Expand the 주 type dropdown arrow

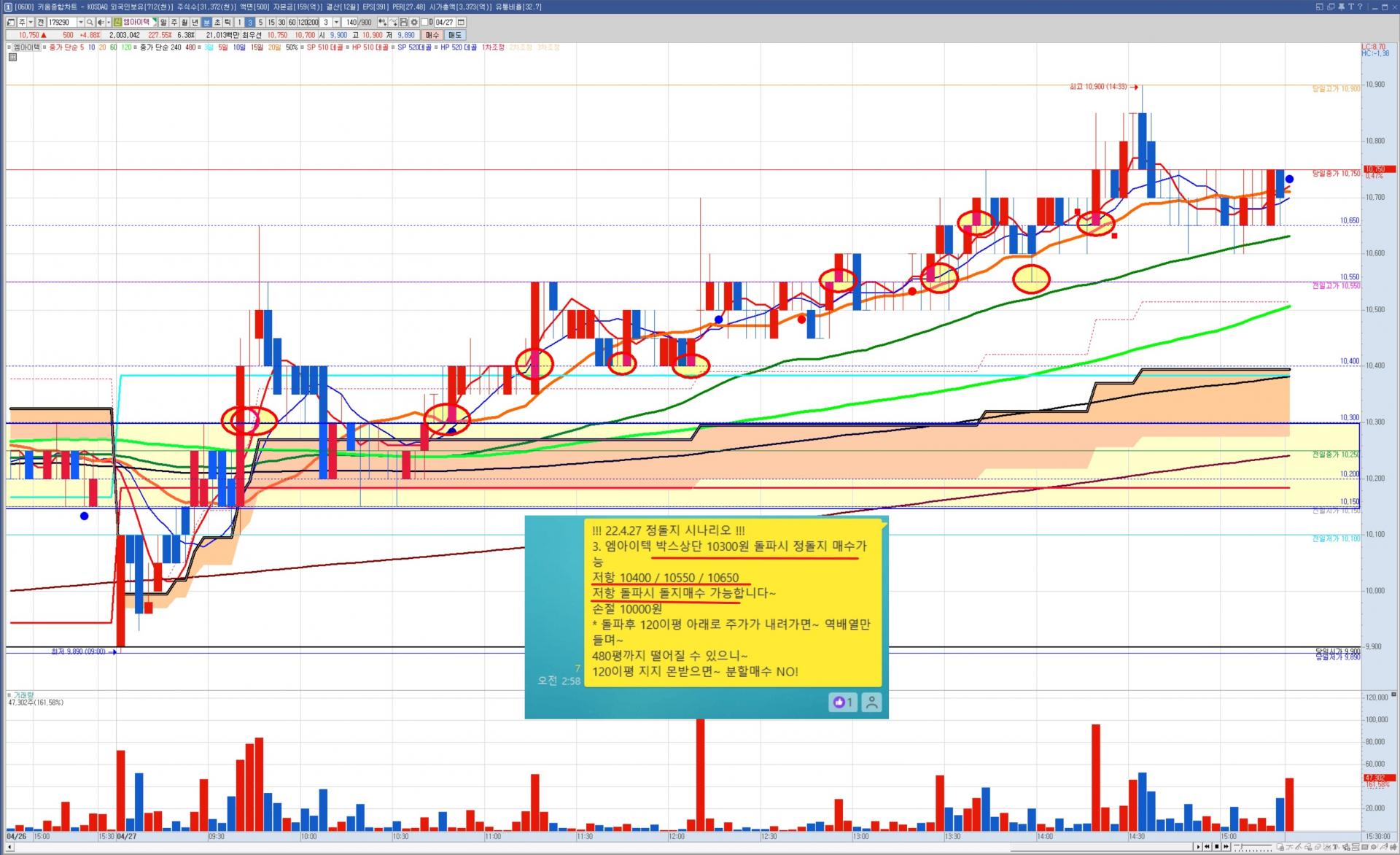coord(31,23)
